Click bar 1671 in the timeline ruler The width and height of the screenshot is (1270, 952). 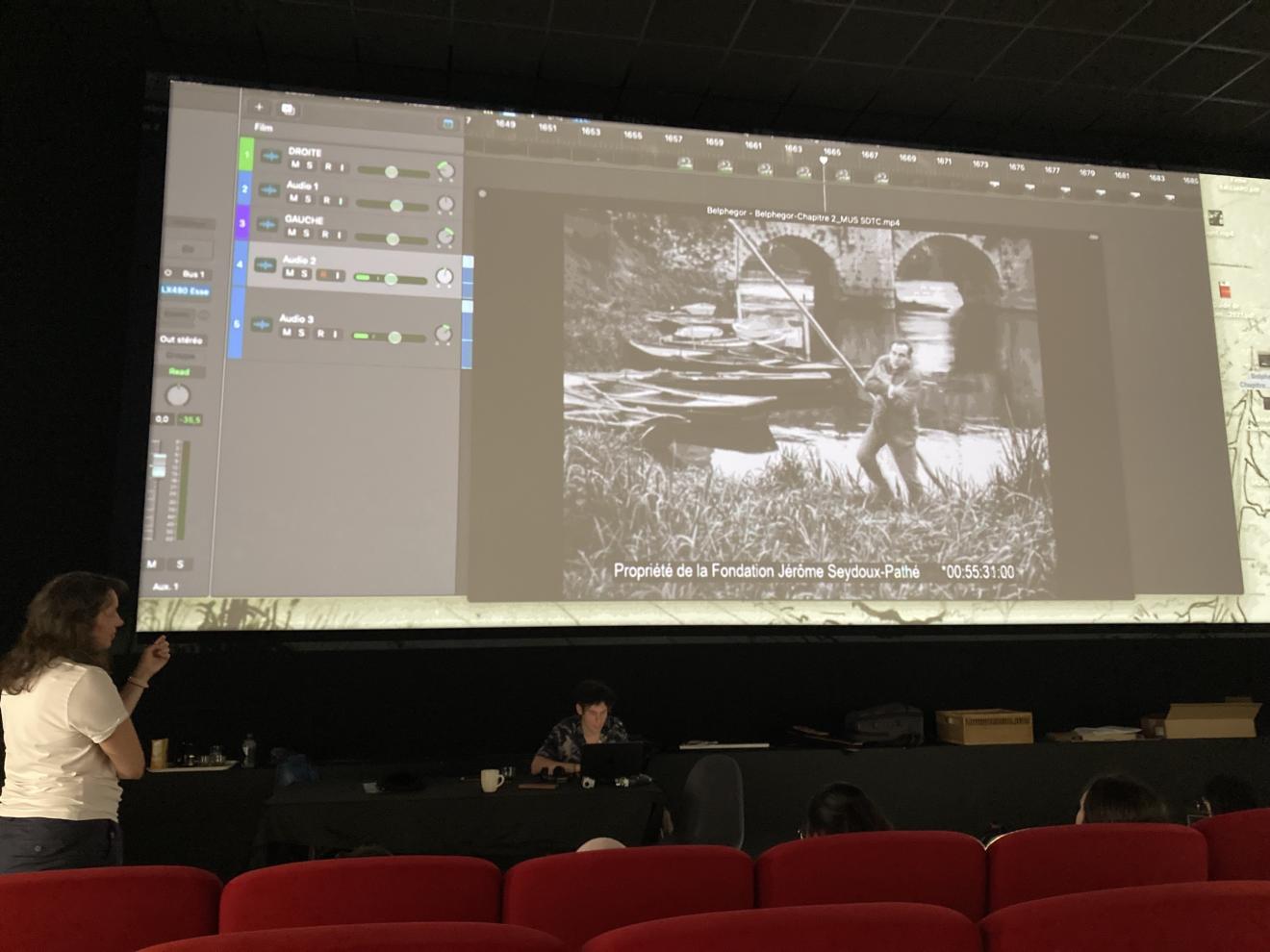(x=944, y=161)
